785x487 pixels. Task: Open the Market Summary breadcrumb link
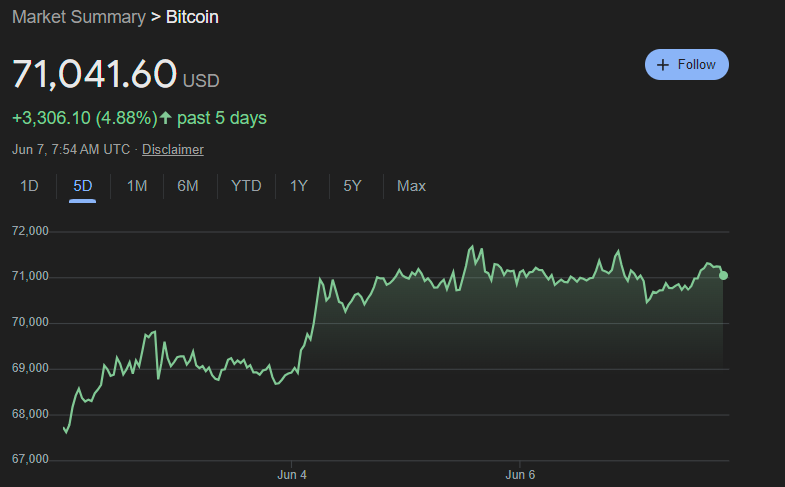pos(79,17)
